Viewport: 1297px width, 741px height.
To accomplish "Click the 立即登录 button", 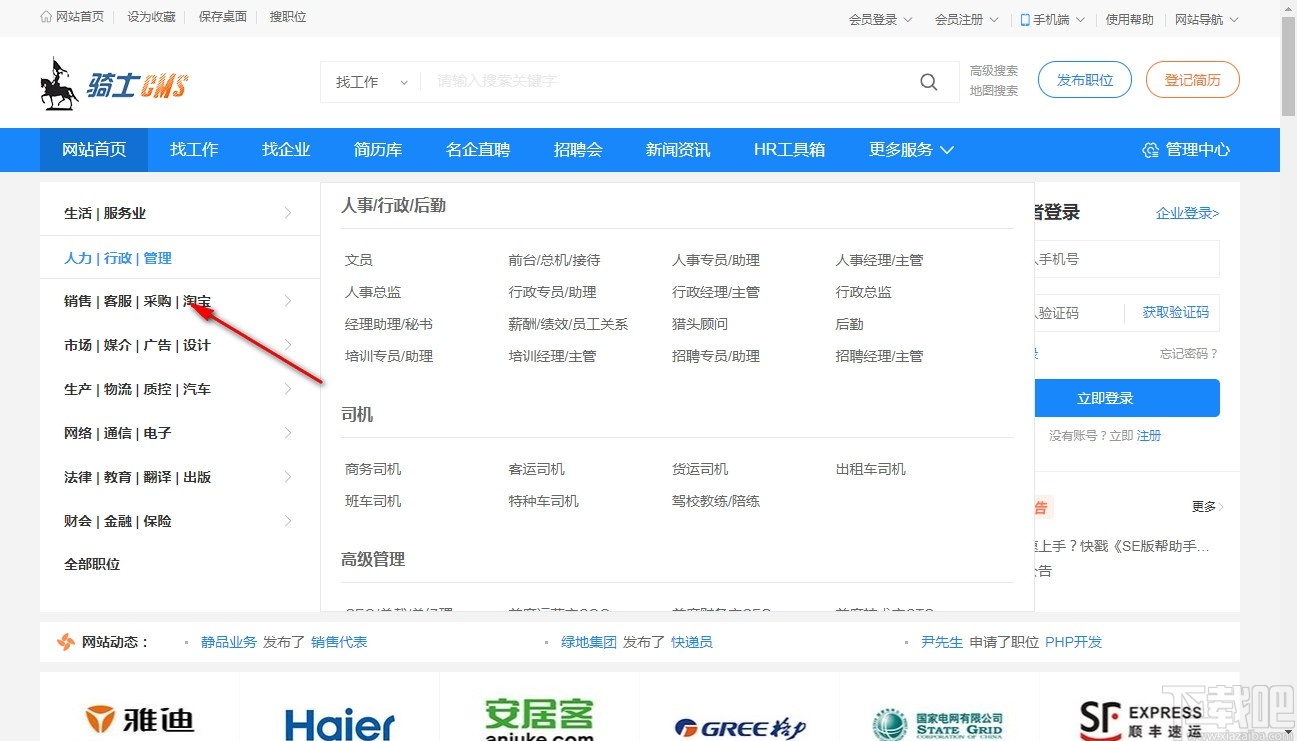I will click(x=1126, y=398).
